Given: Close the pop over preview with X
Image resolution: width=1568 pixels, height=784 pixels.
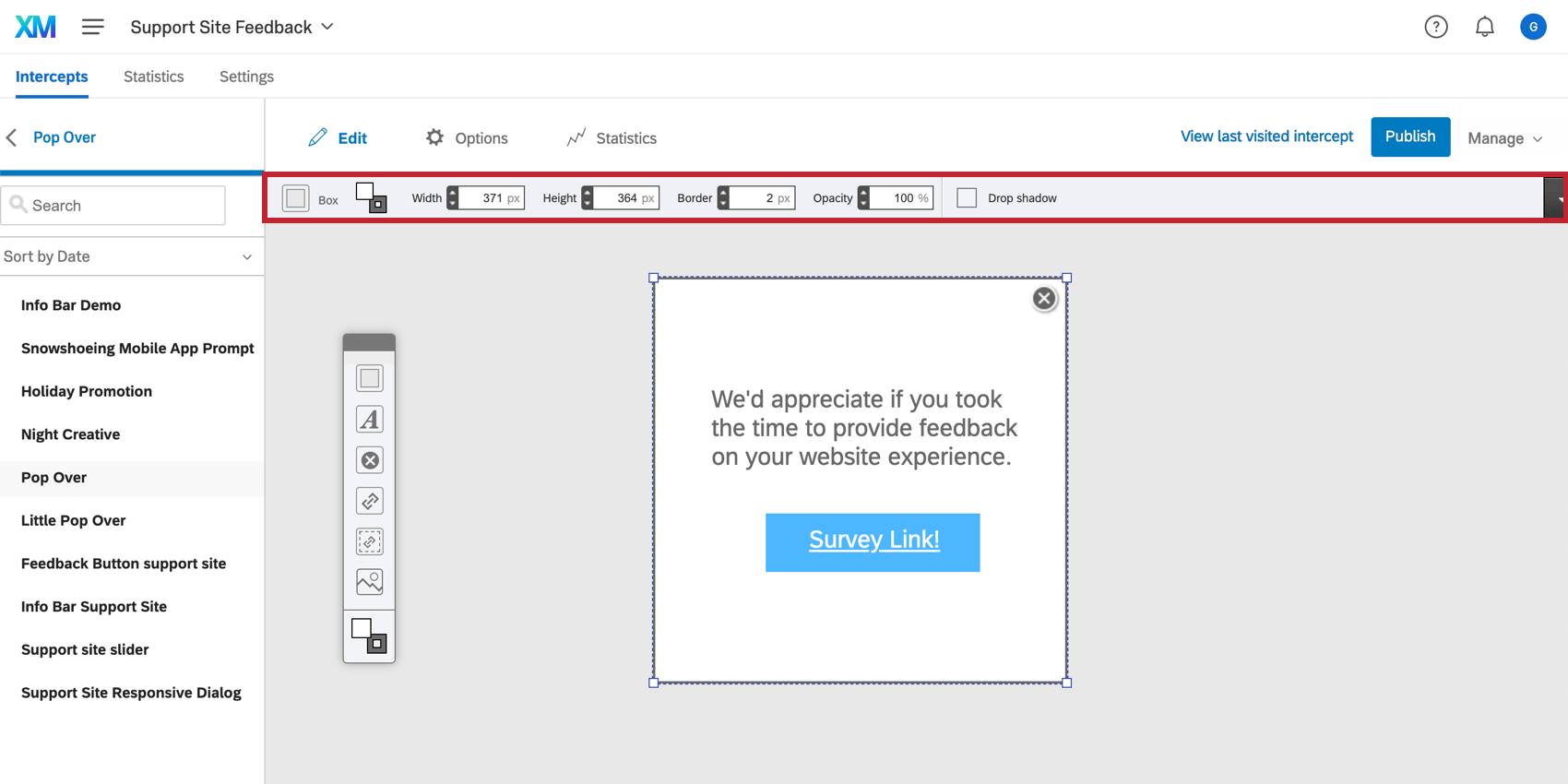Looking at the screenshot, I should pyautogui.click(x=1044, y=298).
